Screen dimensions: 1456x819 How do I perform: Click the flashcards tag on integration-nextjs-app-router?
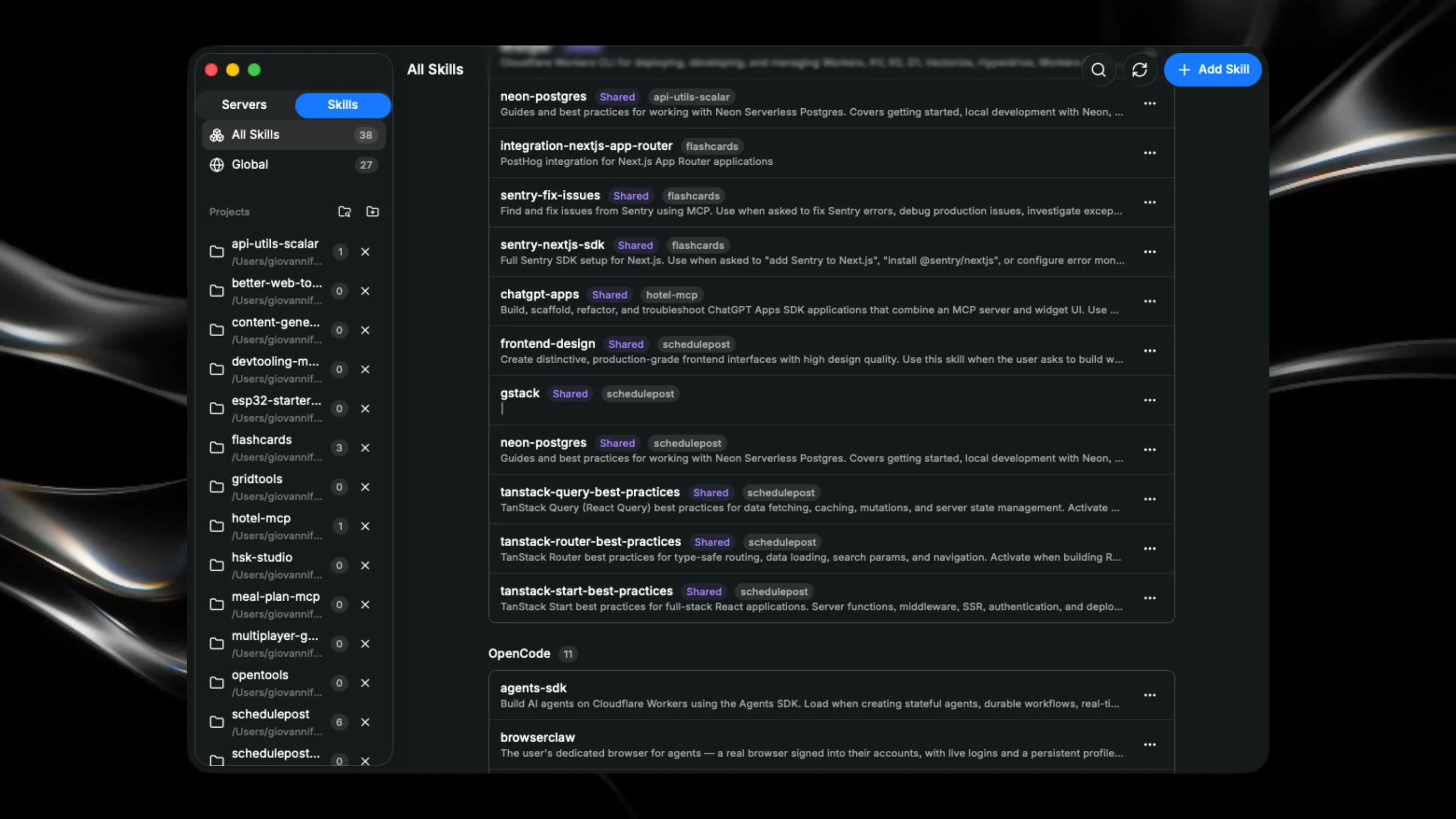(712, 147)
